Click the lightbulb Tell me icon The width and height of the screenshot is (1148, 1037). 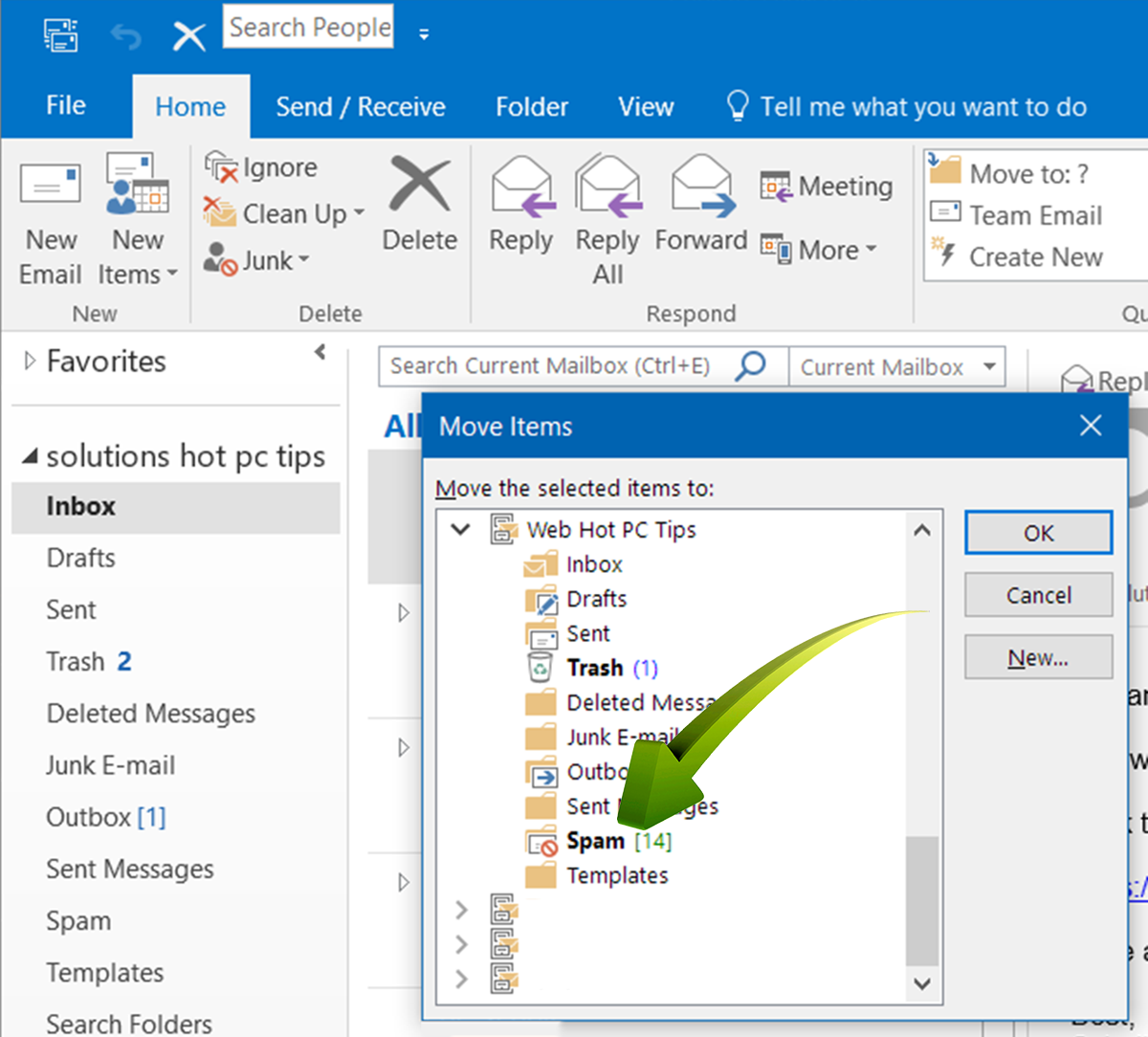[738, 106]
